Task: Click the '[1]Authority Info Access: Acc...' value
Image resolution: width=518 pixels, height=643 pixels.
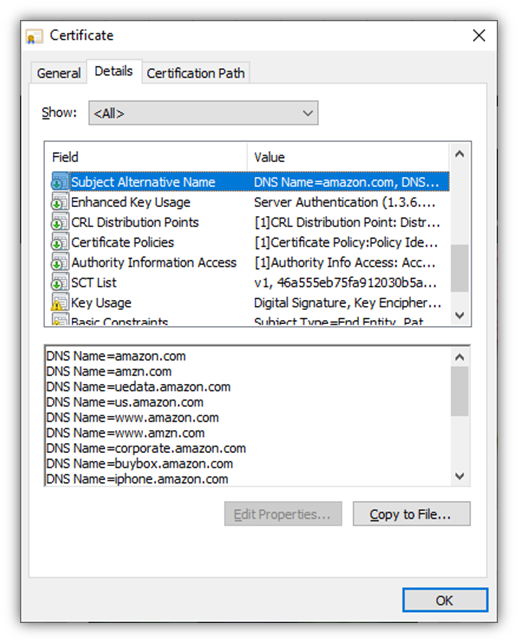Action: point(345,262)
